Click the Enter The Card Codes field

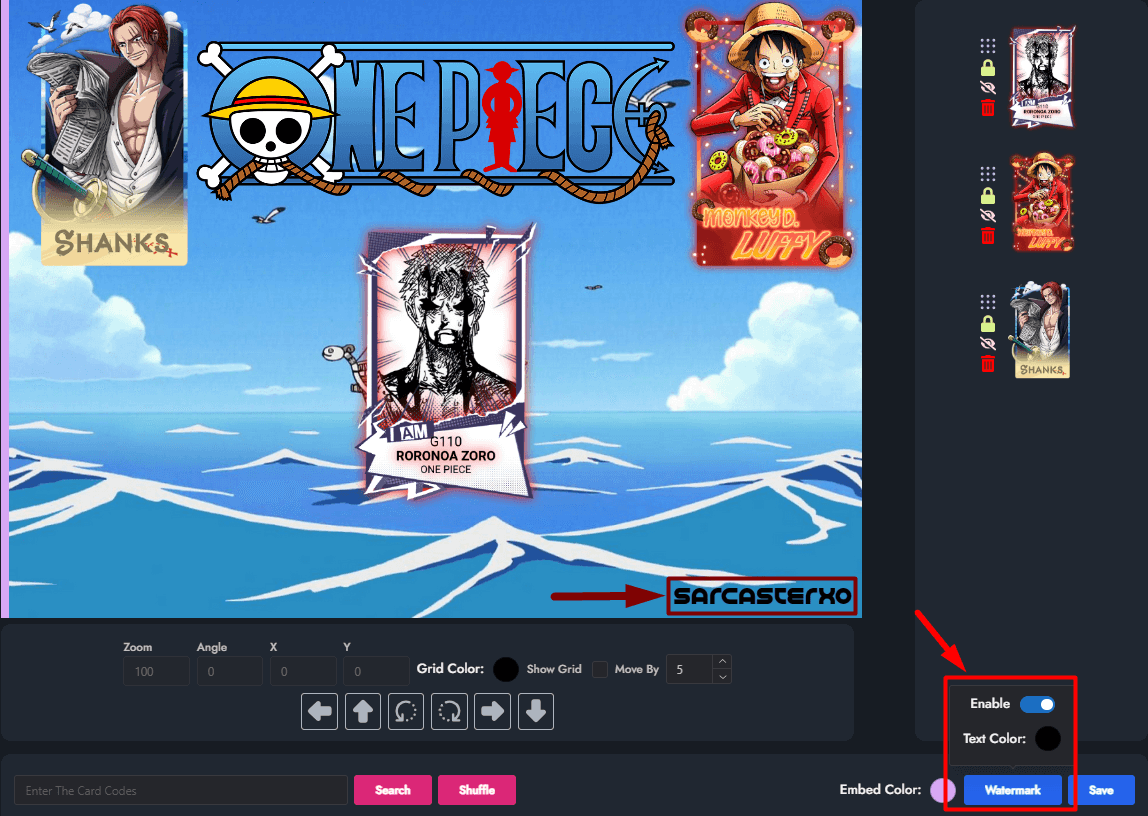(x=181, y=790)
